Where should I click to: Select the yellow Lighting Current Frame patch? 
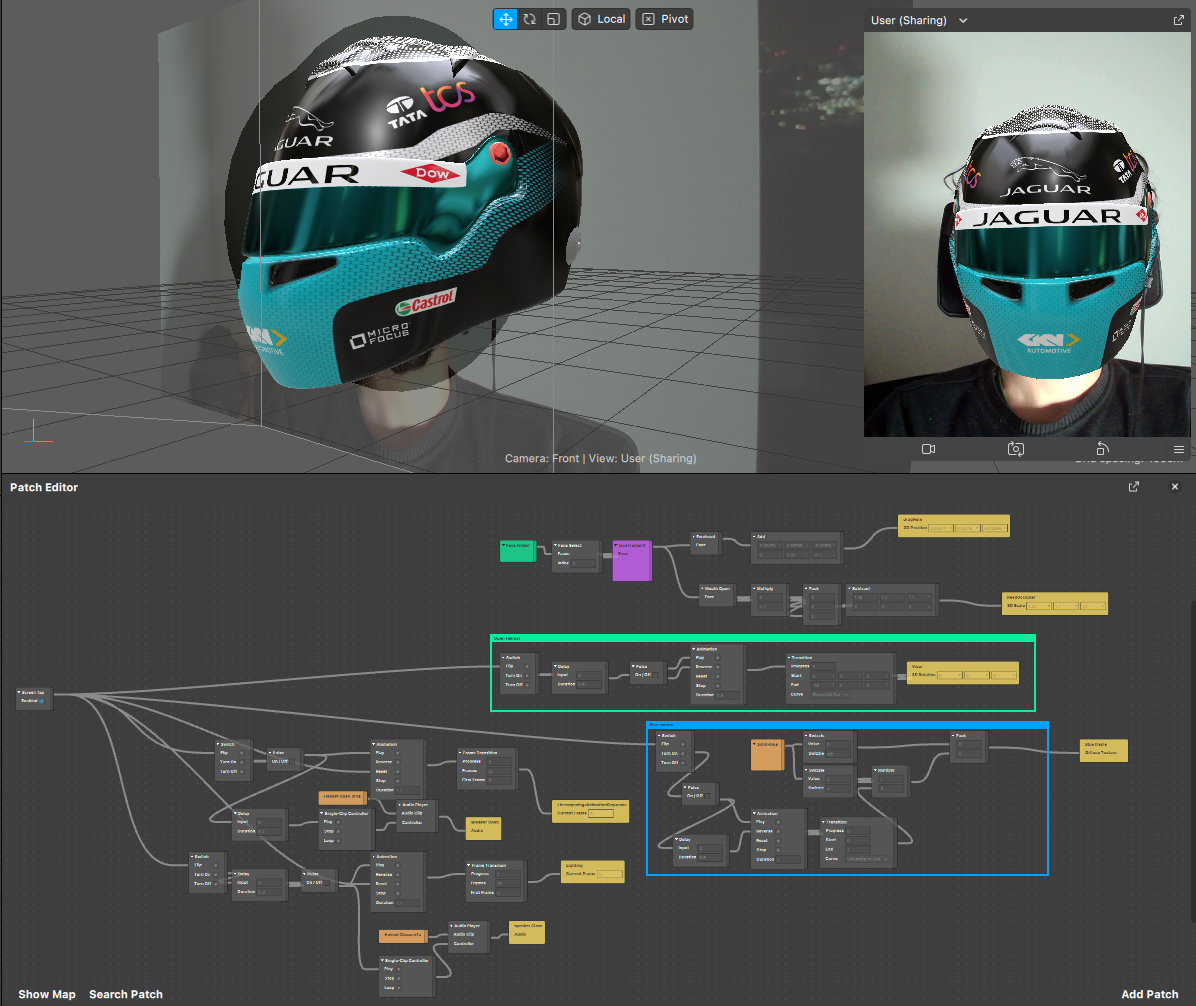(593, 872)
